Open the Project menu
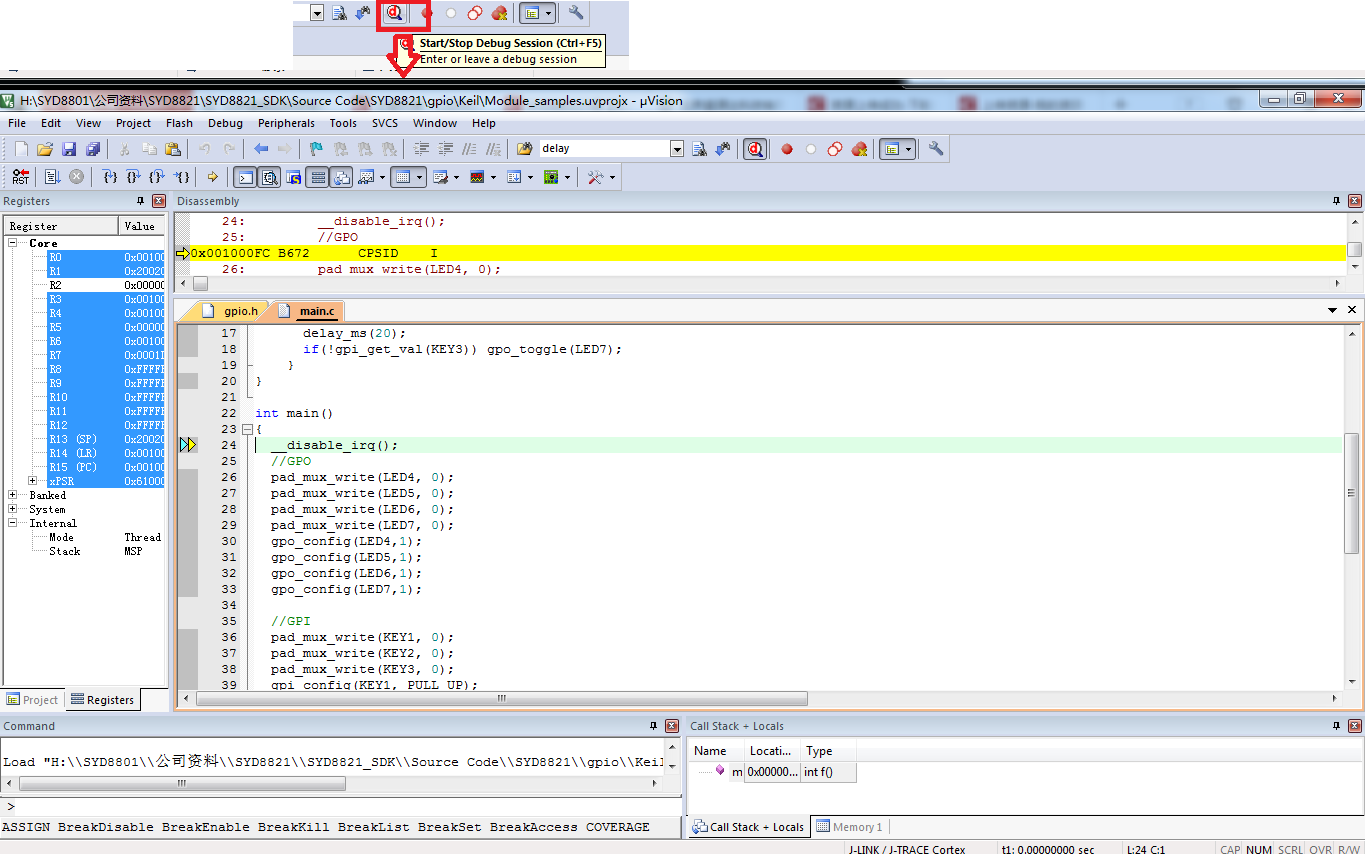 (x=133, y=123)
